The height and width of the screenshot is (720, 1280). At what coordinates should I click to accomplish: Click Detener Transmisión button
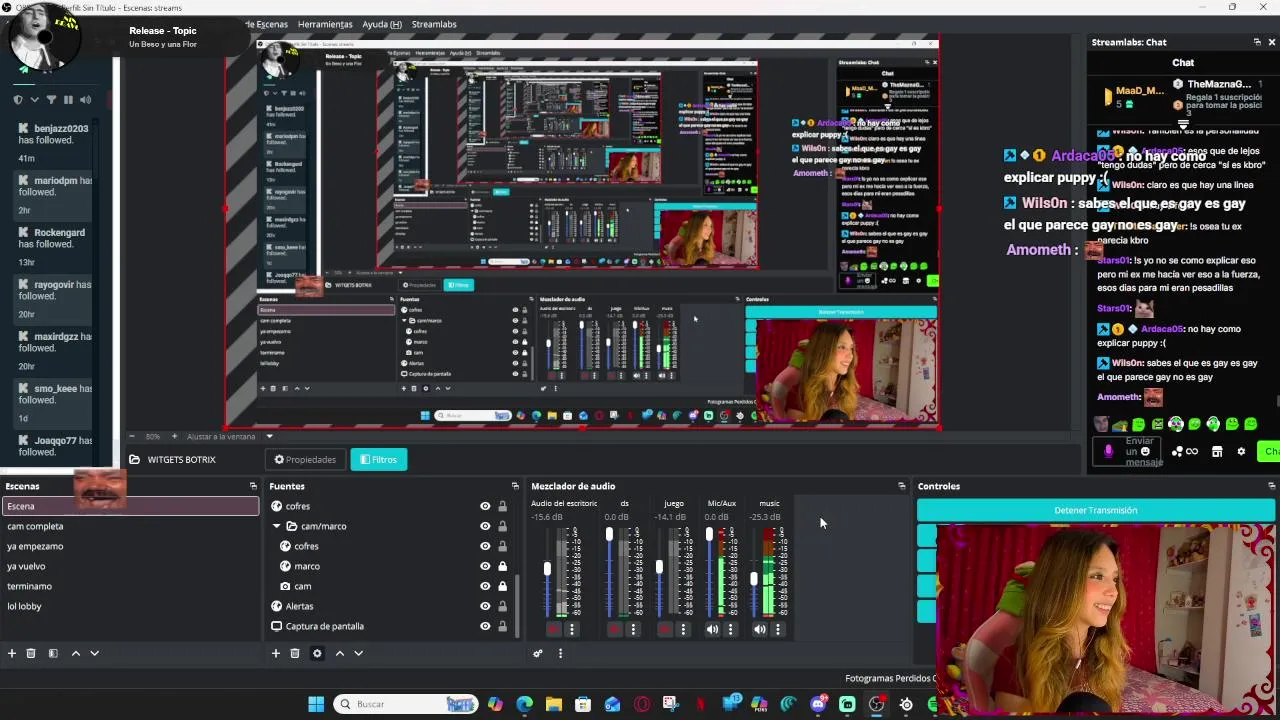[x=1096, y=510]
